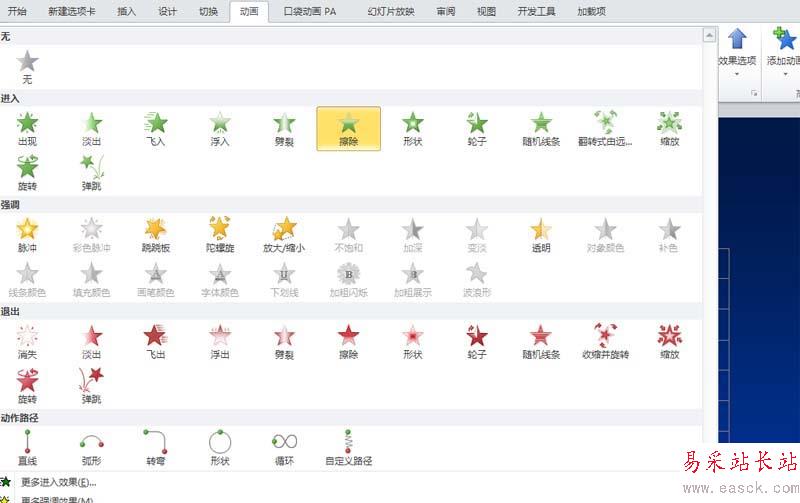800x503 pixels.
Task: Switch to the 插入 tab
Action: [127, 11]
